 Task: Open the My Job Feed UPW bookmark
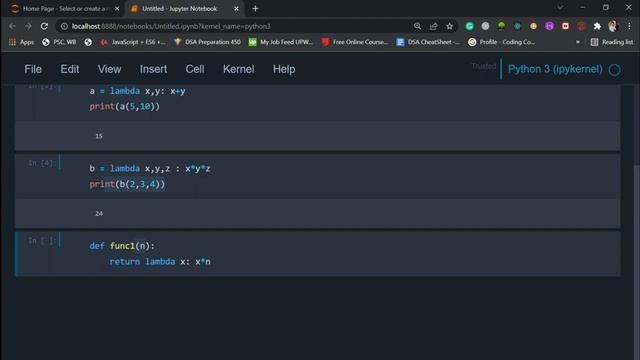[x=281, y=42]
